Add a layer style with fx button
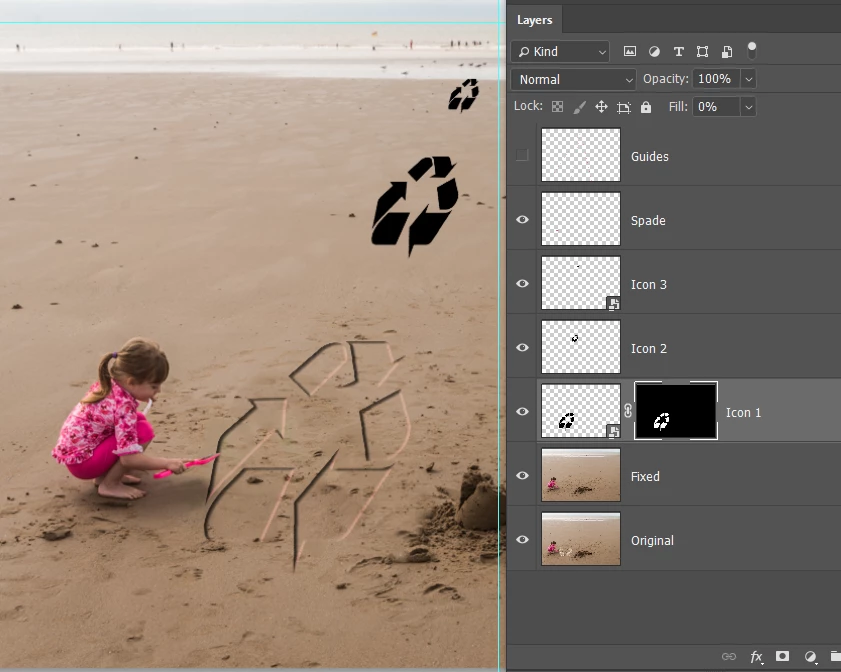This screenshot has height=672, width=841. pyautogui.click(x=756, y=656)
